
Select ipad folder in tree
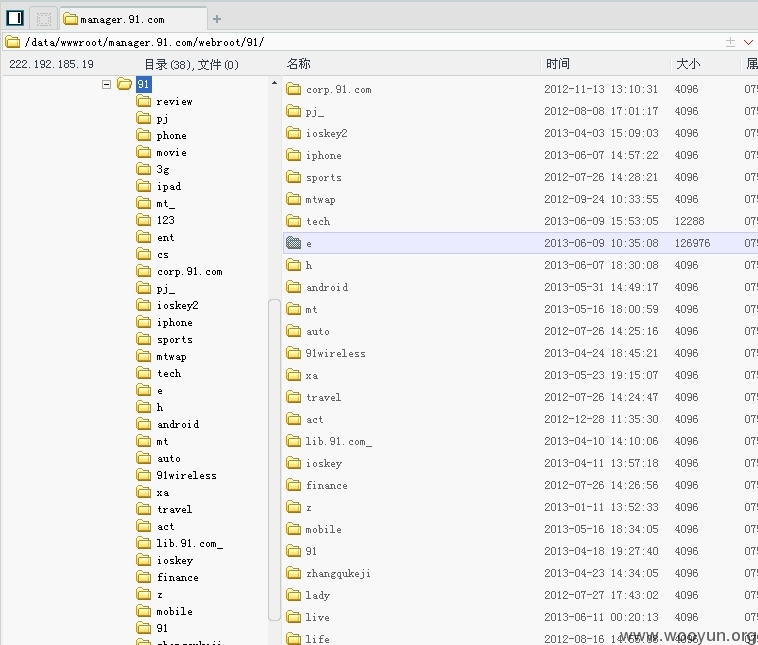coord(169,187)
